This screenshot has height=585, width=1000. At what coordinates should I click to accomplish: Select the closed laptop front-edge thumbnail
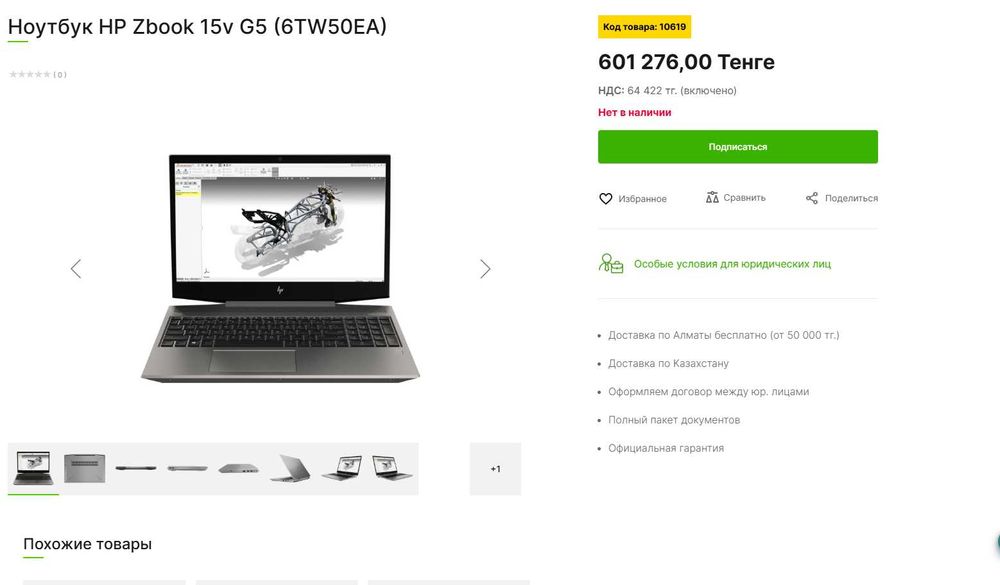tap(135, 468)
